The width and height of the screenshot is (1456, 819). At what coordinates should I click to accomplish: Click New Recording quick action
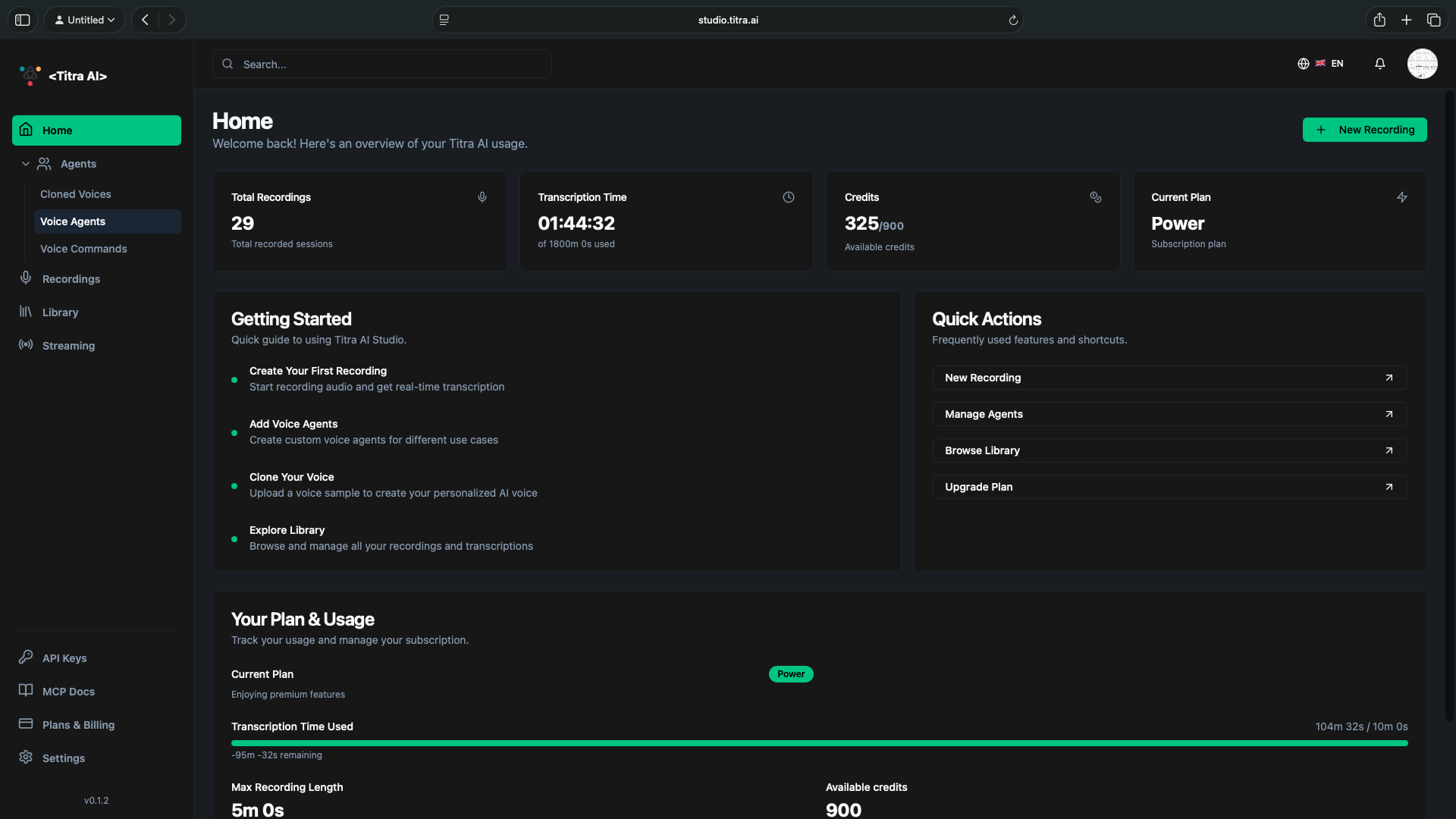1169,378
